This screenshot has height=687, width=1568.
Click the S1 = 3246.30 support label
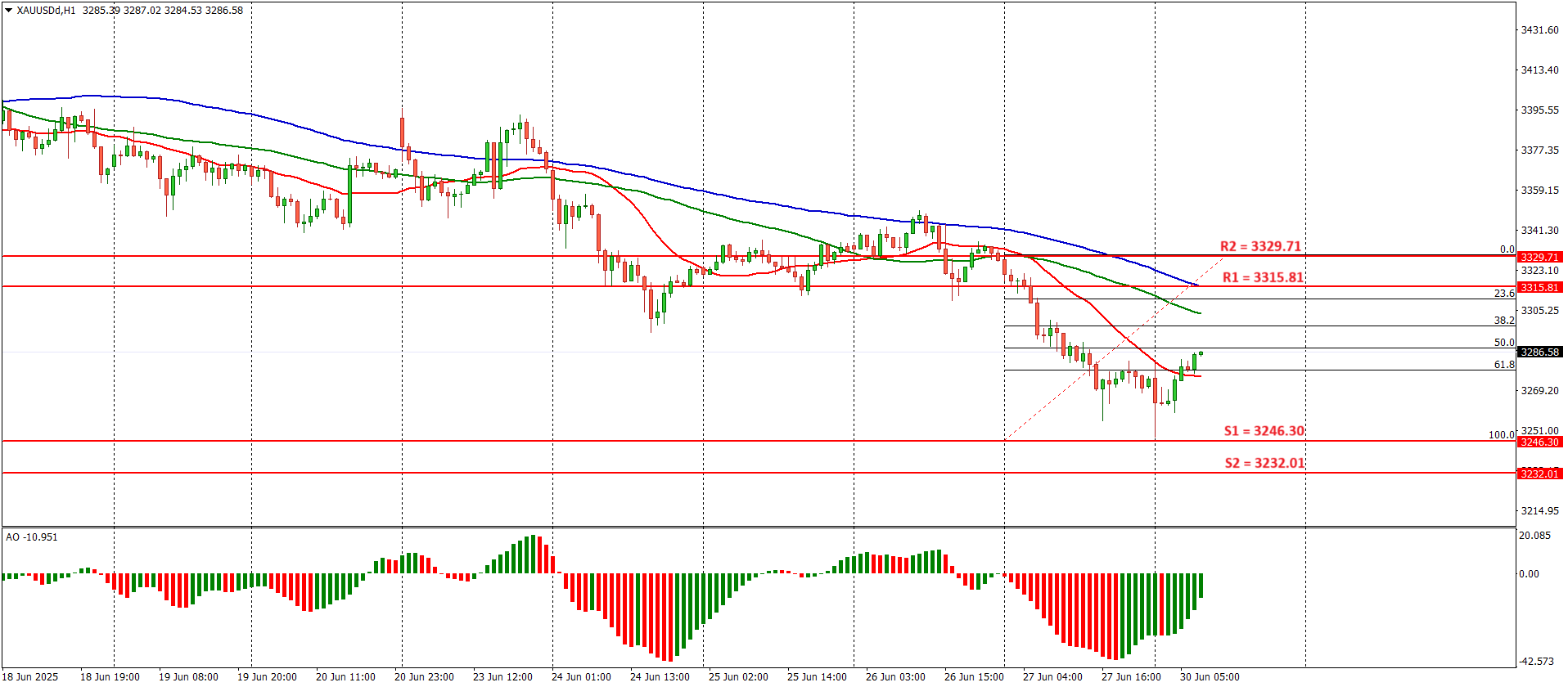(x=1264, y=431)
